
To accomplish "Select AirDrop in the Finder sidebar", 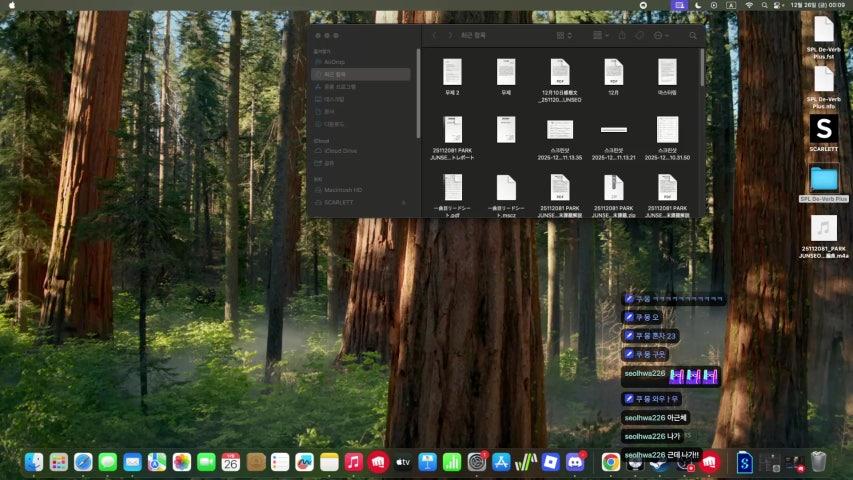I will click(x=334, y=61).
